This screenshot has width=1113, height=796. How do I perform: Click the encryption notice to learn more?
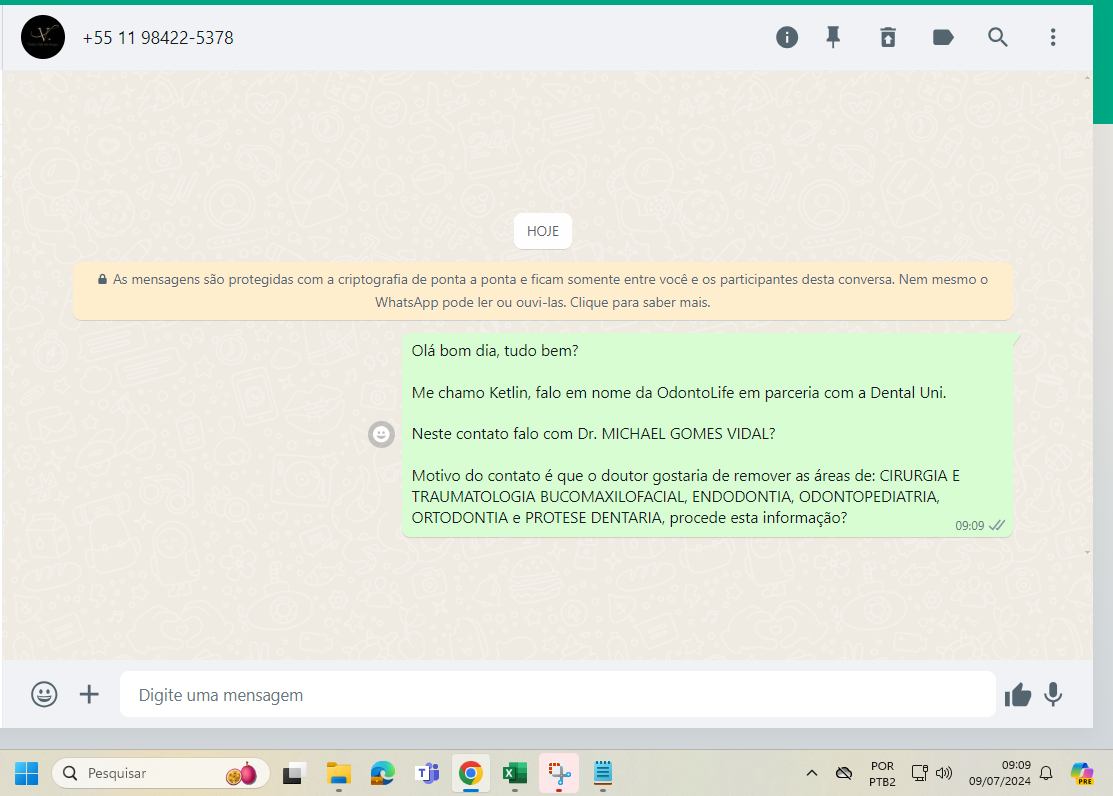[543, 291]
